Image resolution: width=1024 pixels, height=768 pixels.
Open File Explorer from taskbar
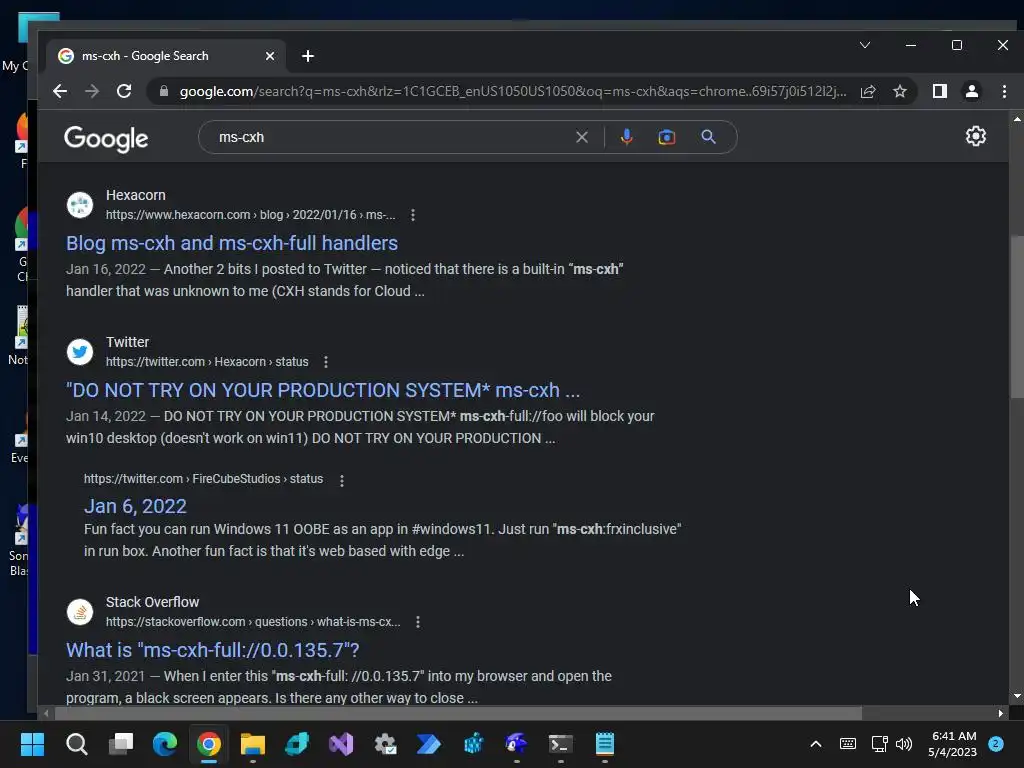tap(253, 744)
